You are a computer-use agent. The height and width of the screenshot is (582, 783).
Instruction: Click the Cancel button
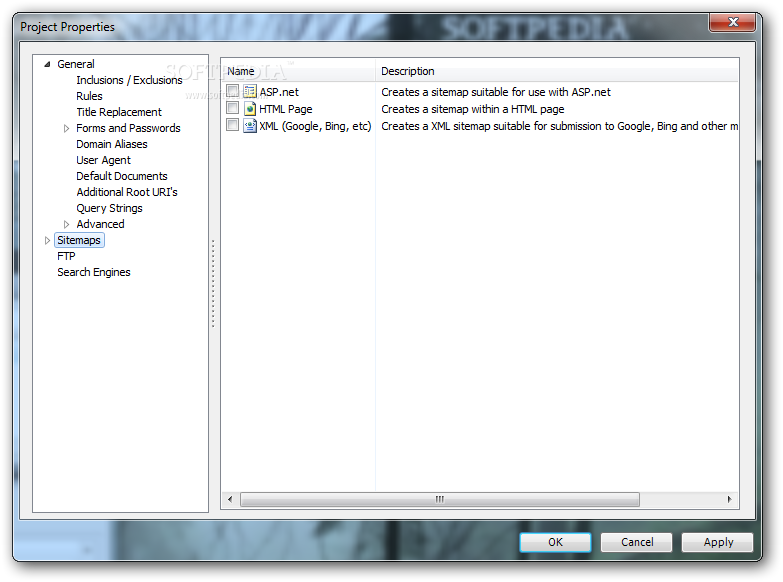636,542
